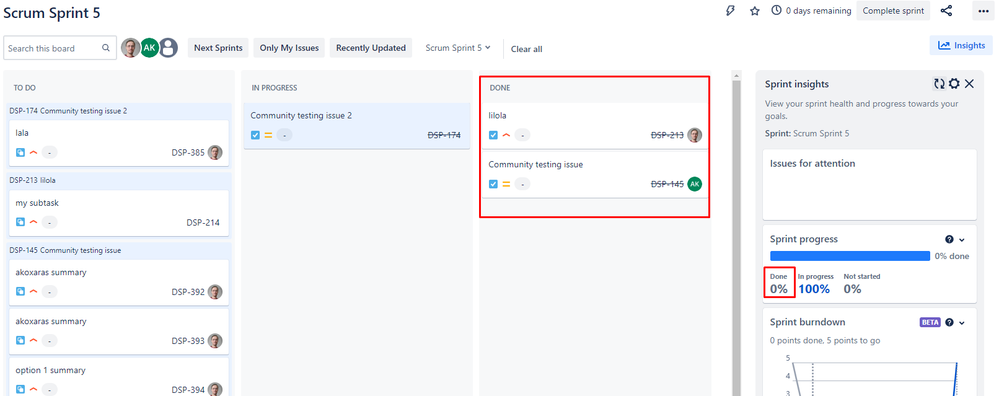Collapse the DSP-213 lilola group header
This screenshot has width=999, height=396.
coord(119,180)
